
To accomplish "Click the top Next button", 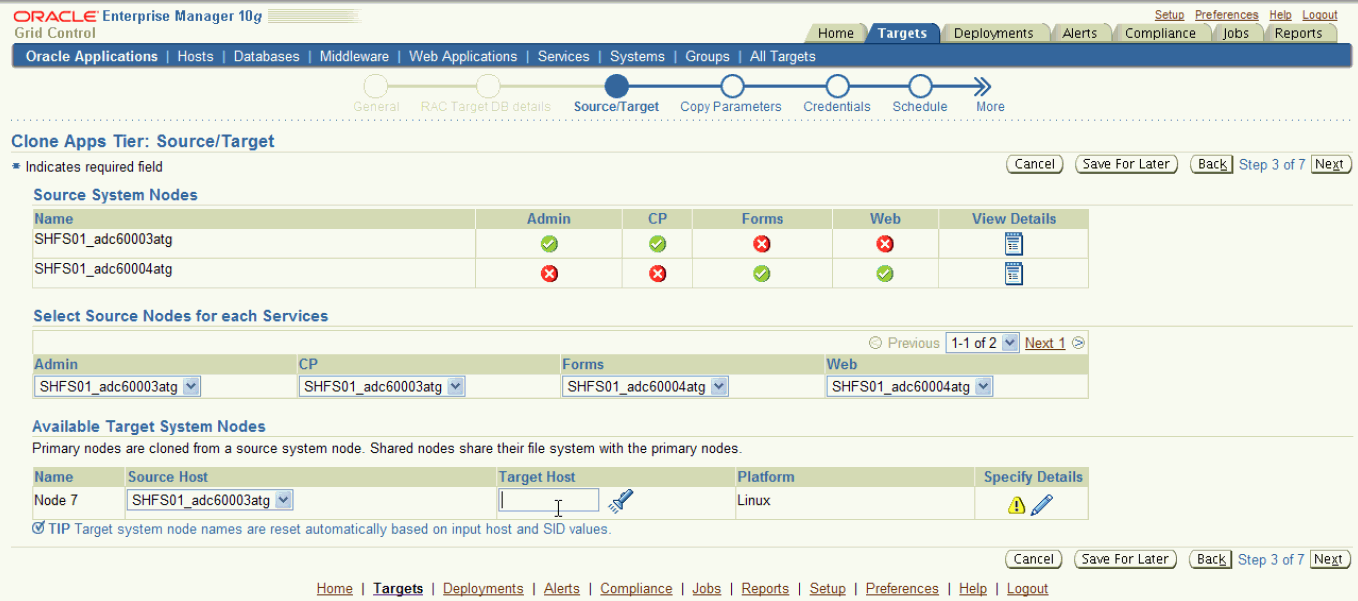I will [1329, 164].
